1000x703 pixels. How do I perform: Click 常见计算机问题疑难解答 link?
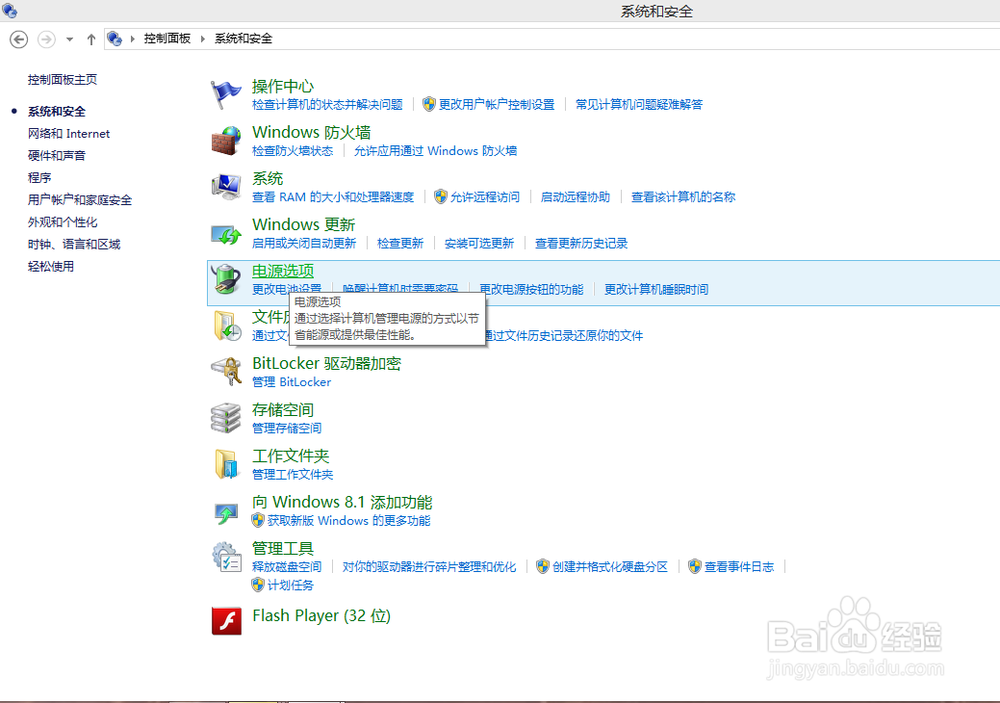click(639, 105)
